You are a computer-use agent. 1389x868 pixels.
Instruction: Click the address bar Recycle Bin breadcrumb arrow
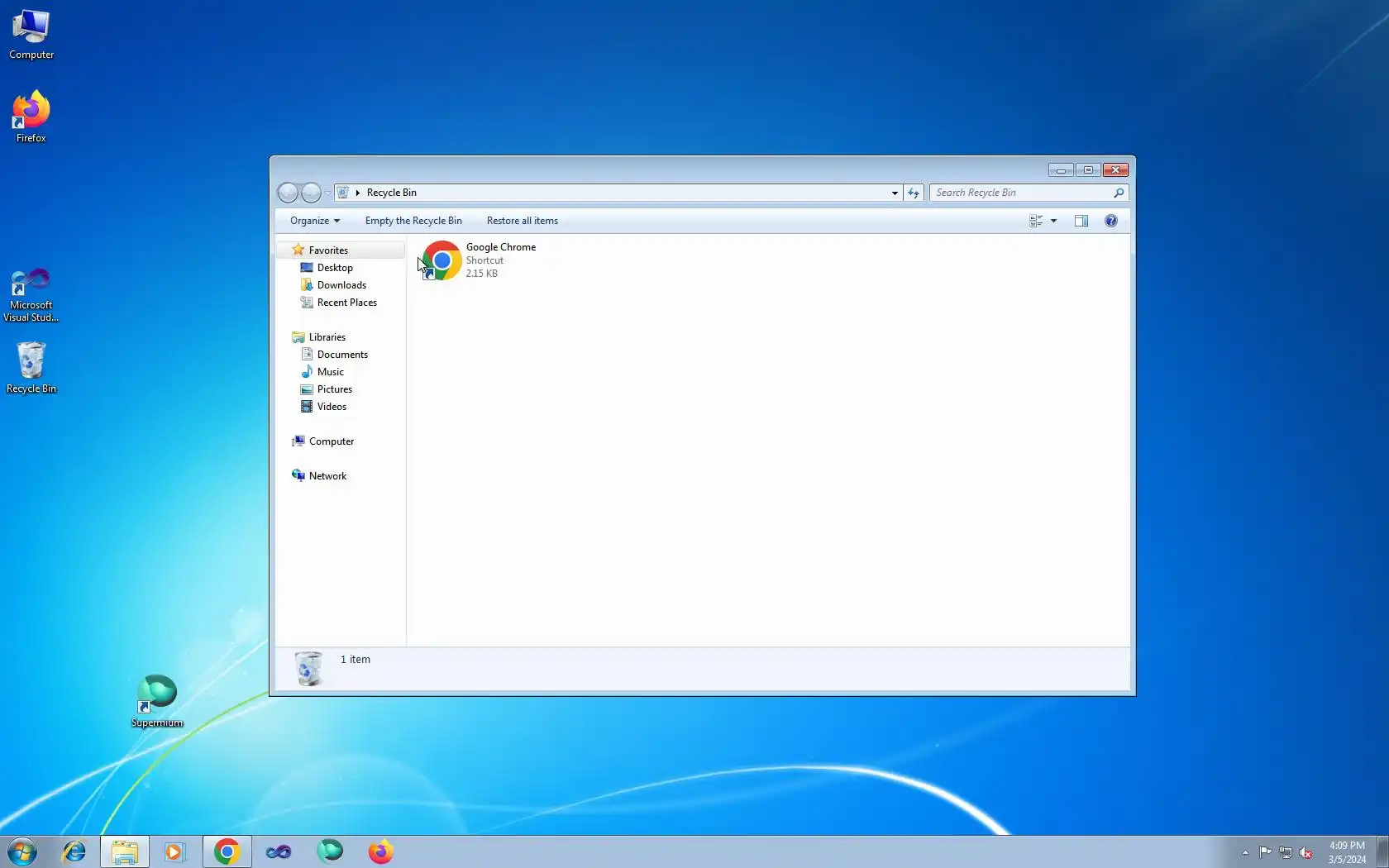(x=358, y=193)
